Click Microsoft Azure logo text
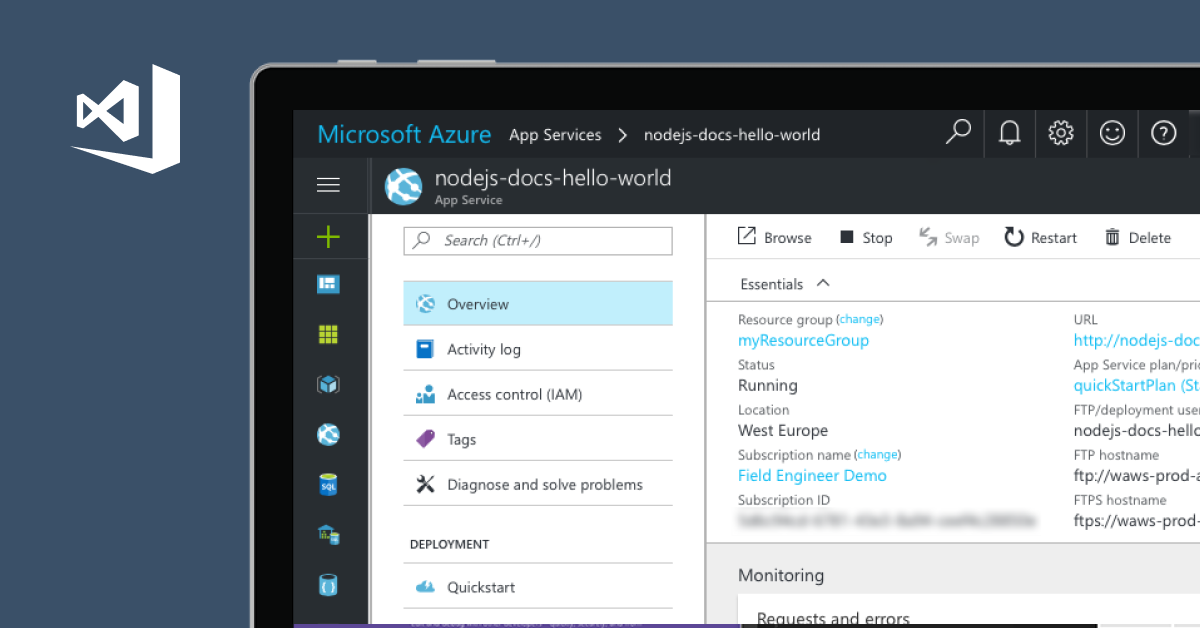Screen dimensions: 1200x628 tap(404, 134)
